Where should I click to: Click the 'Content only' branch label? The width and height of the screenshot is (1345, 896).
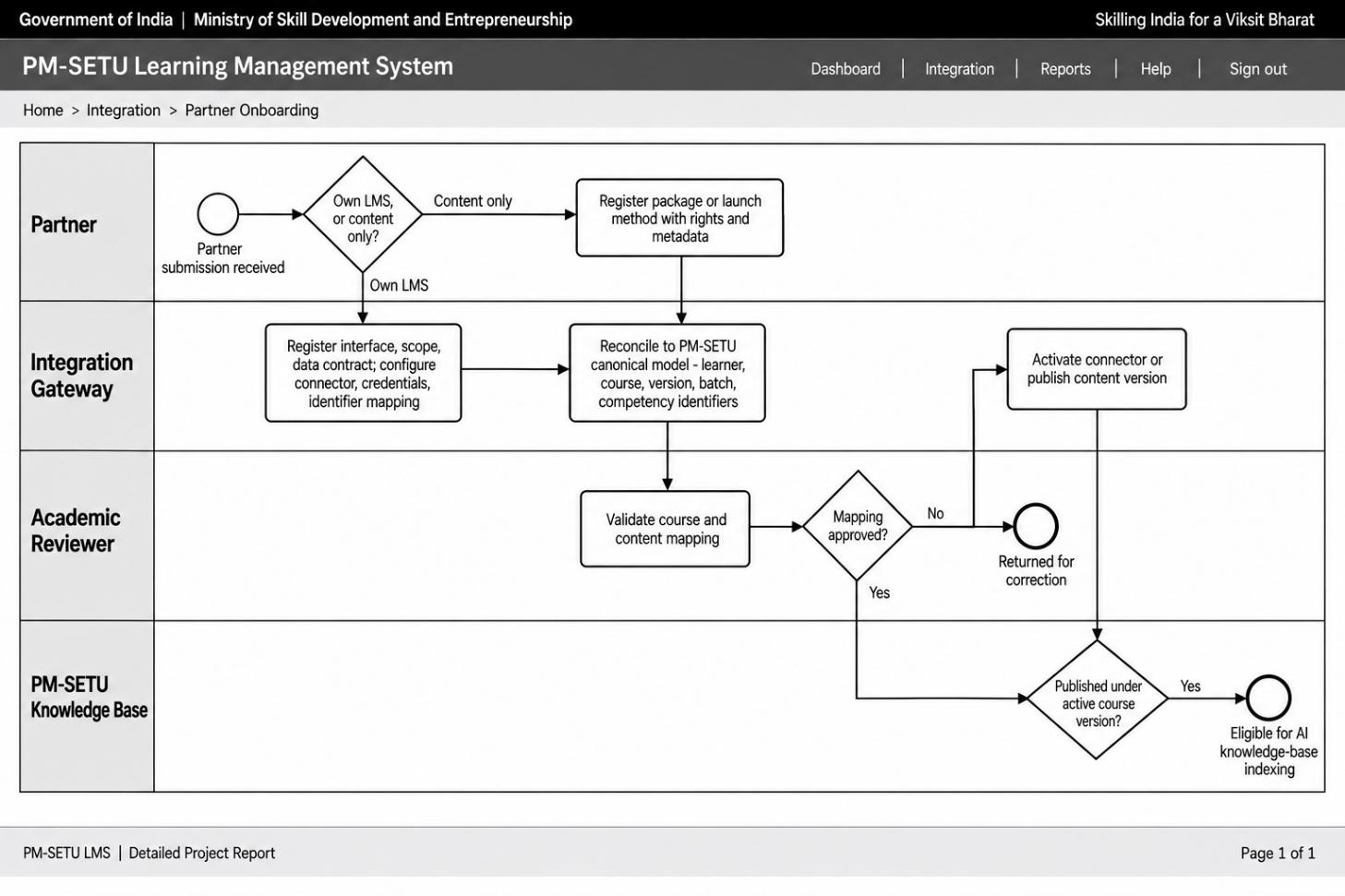coord(473,201)
